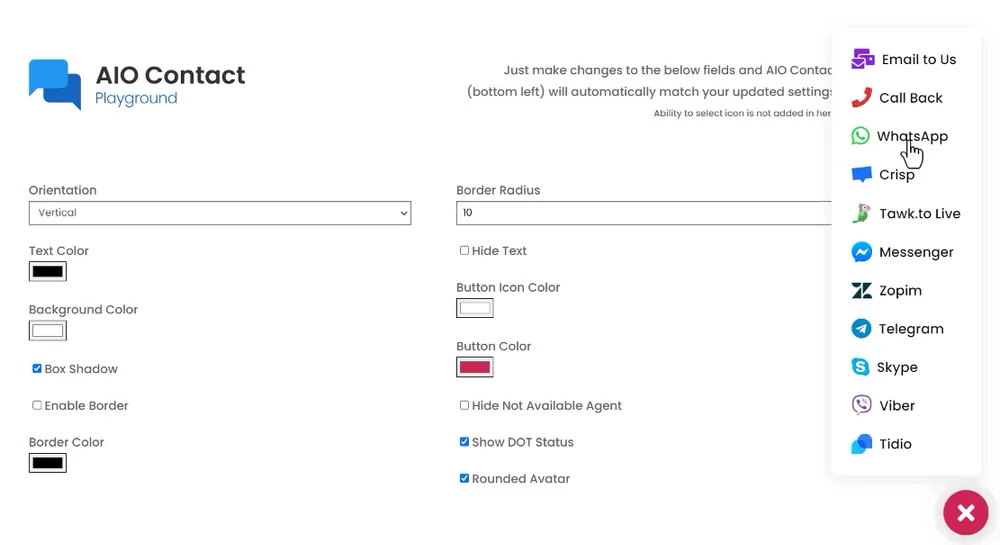
Task: Open the Button Color red swatch
Action: (474, 367)
